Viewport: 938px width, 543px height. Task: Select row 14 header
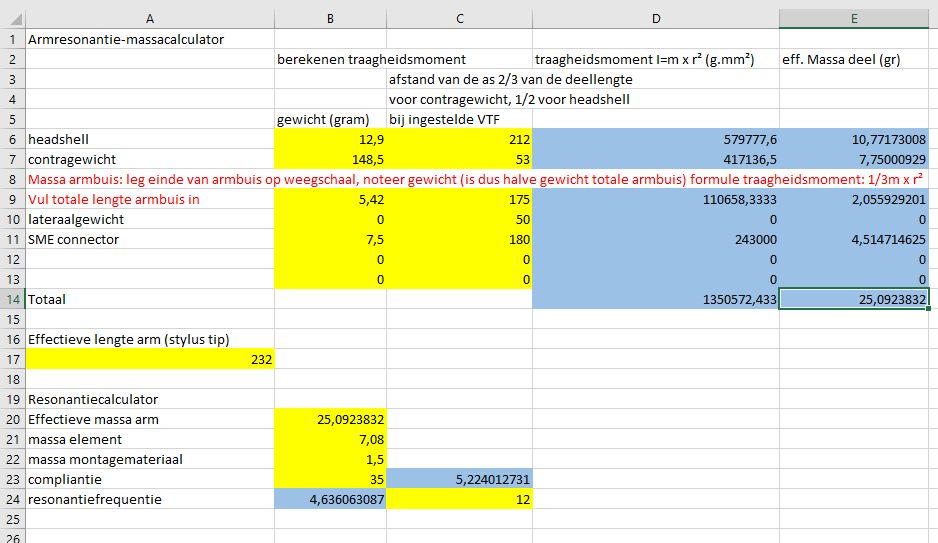tap(13, 299)
